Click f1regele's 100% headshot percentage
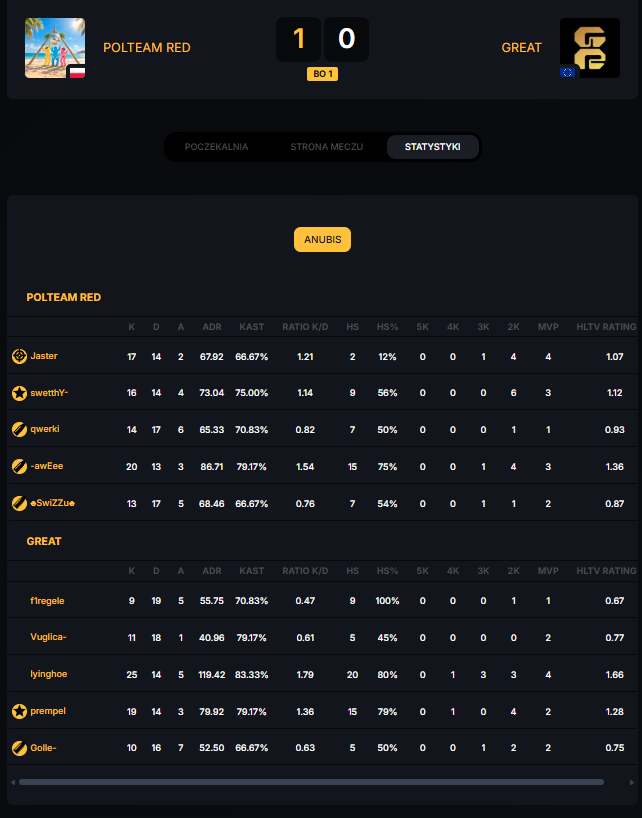Viewport: 642px width, 818px height. tap(387, 601)
